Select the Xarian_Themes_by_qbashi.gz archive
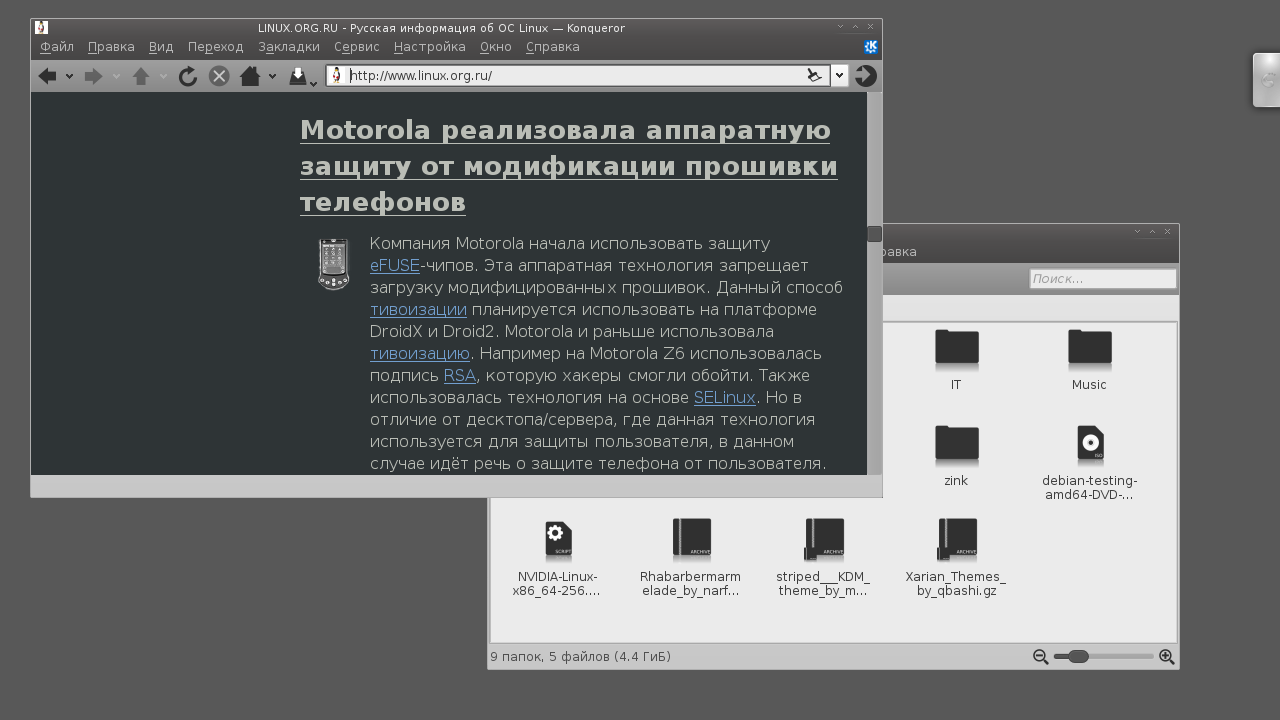Screen dimensions: 1280x720 [x=956, y=558]
